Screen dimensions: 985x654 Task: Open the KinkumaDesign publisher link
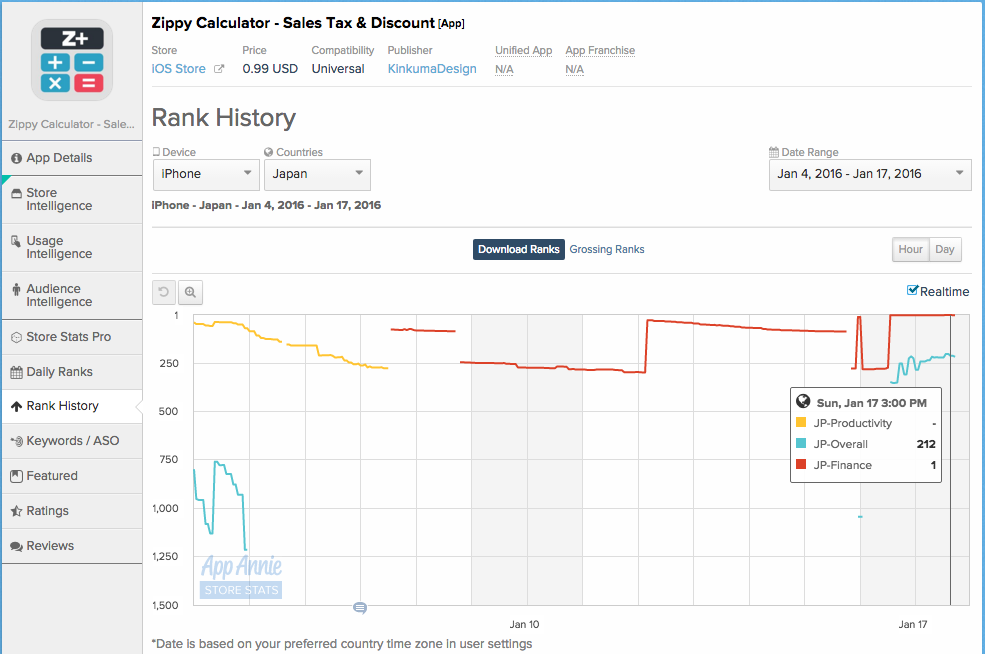pyautogui.click(x=432, y=69)
